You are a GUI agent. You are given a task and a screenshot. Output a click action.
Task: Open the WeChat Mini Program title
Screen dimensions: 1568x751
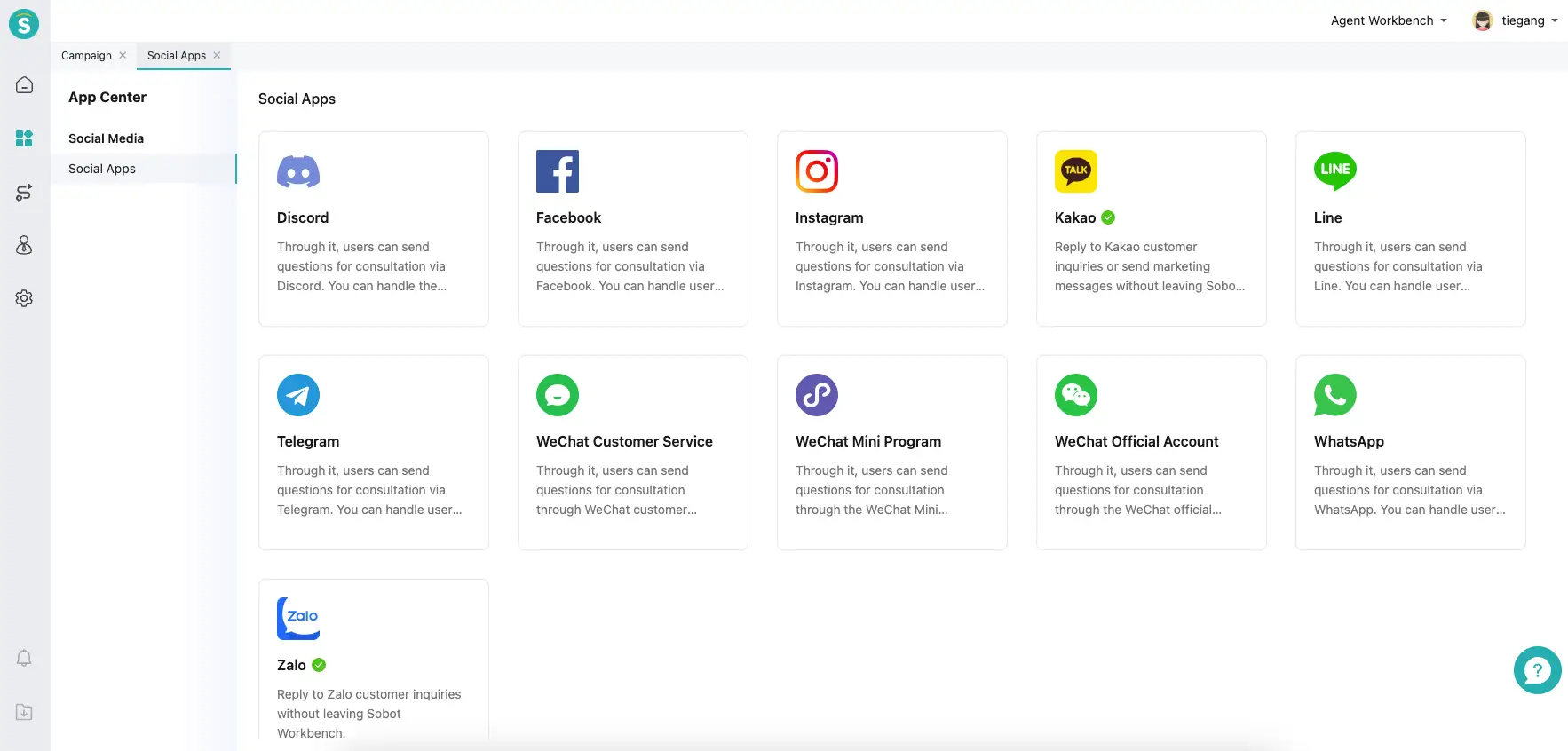(868, 441)
